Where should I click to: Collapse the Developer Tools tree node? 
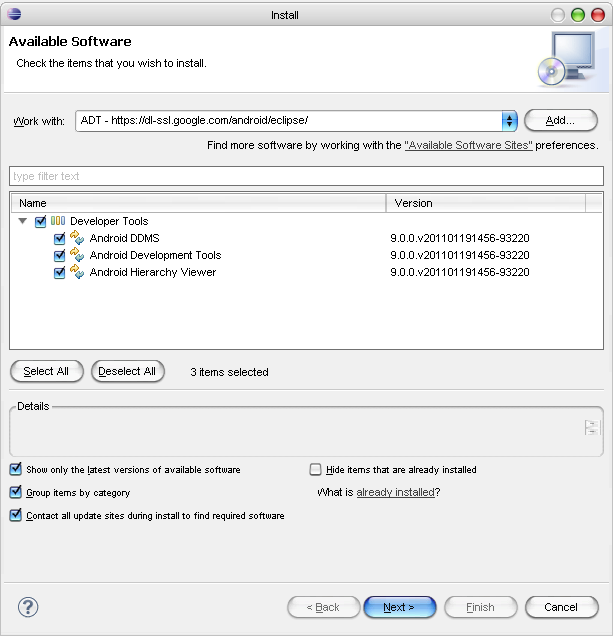(x=23, y=221)
